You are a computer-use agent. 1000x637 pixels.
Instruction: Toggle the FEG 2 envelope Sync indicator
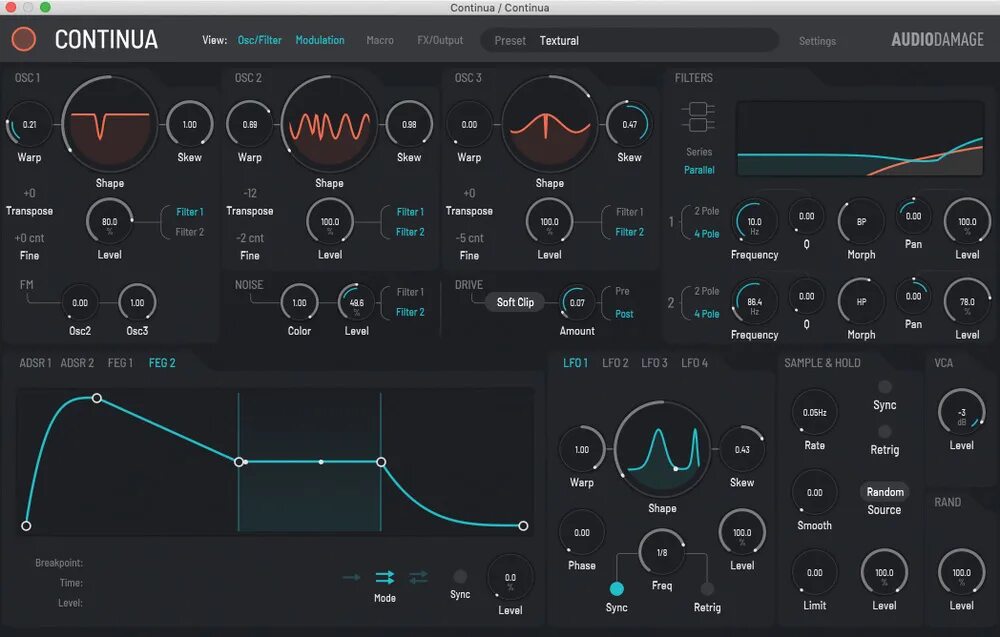click(460, 576)
